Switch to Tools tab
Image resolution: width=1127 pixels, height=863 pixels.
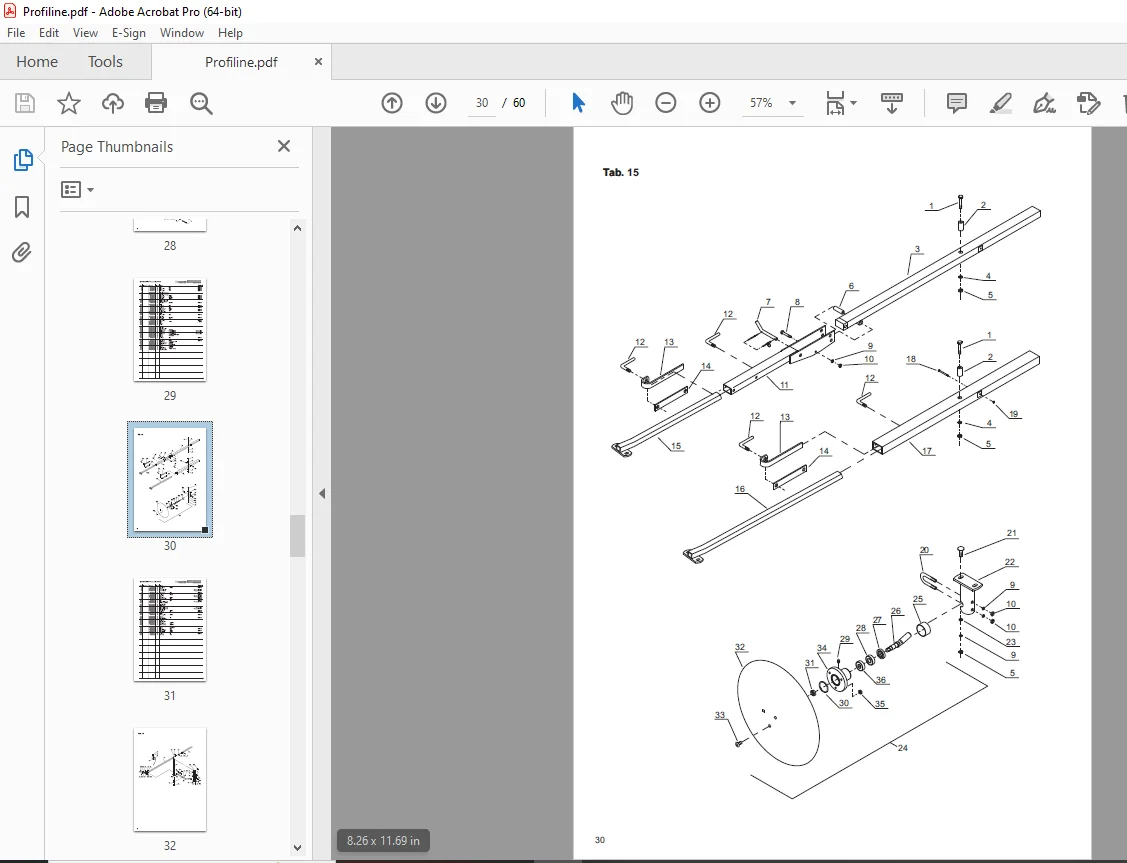[105, 62]
